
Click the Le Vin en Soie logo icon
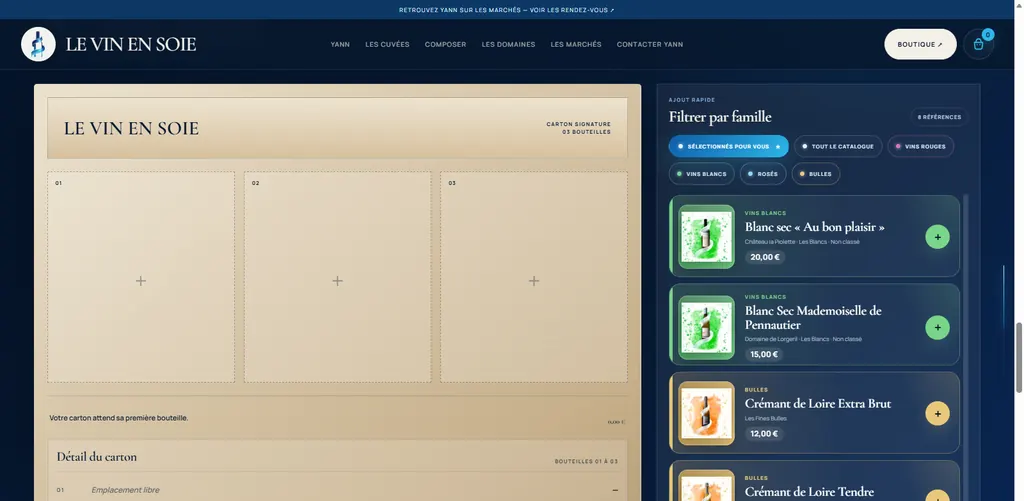tap(38, 44)
